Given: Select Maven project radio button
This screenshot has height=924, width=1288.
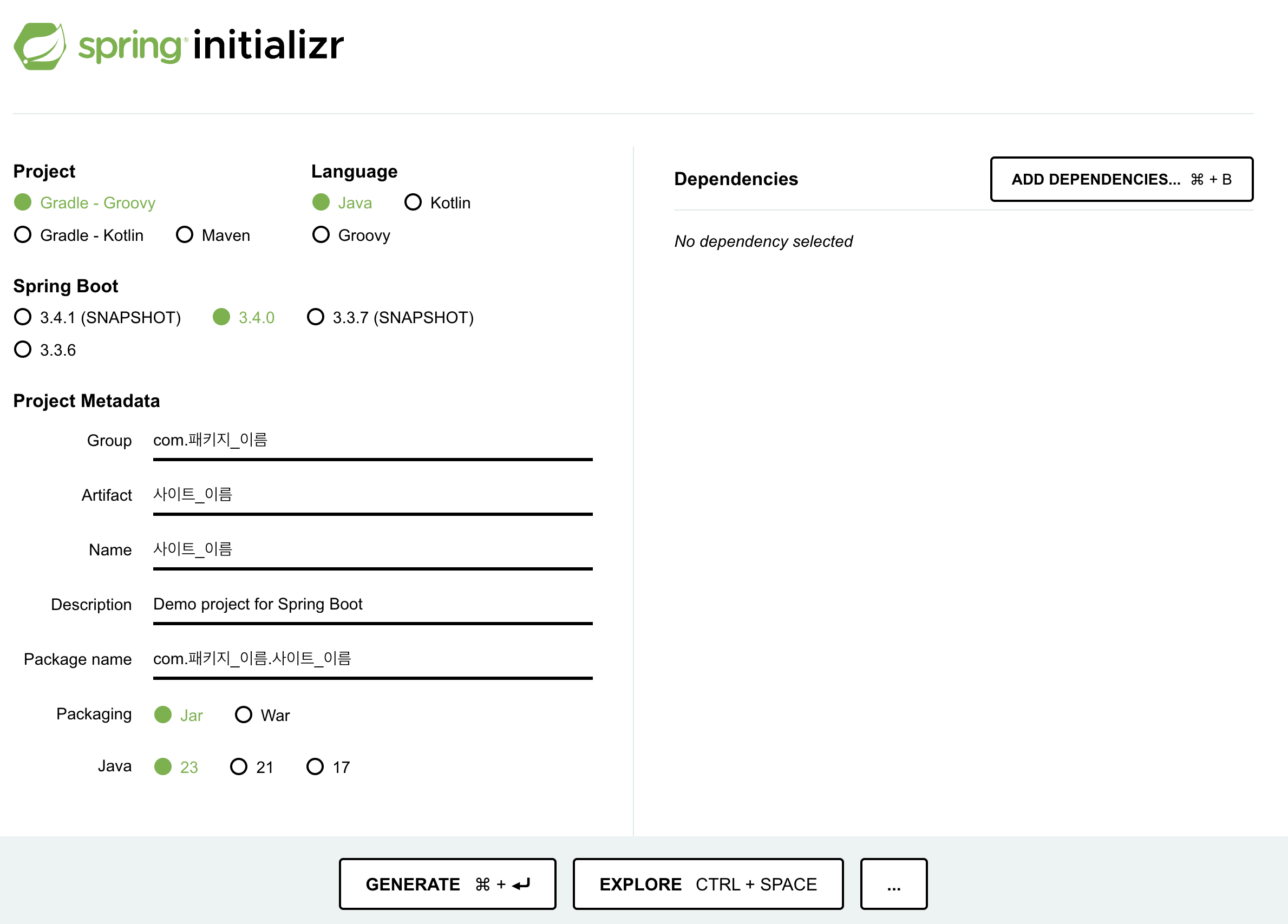Looking at the screenshot, I should tap(185, 235).
